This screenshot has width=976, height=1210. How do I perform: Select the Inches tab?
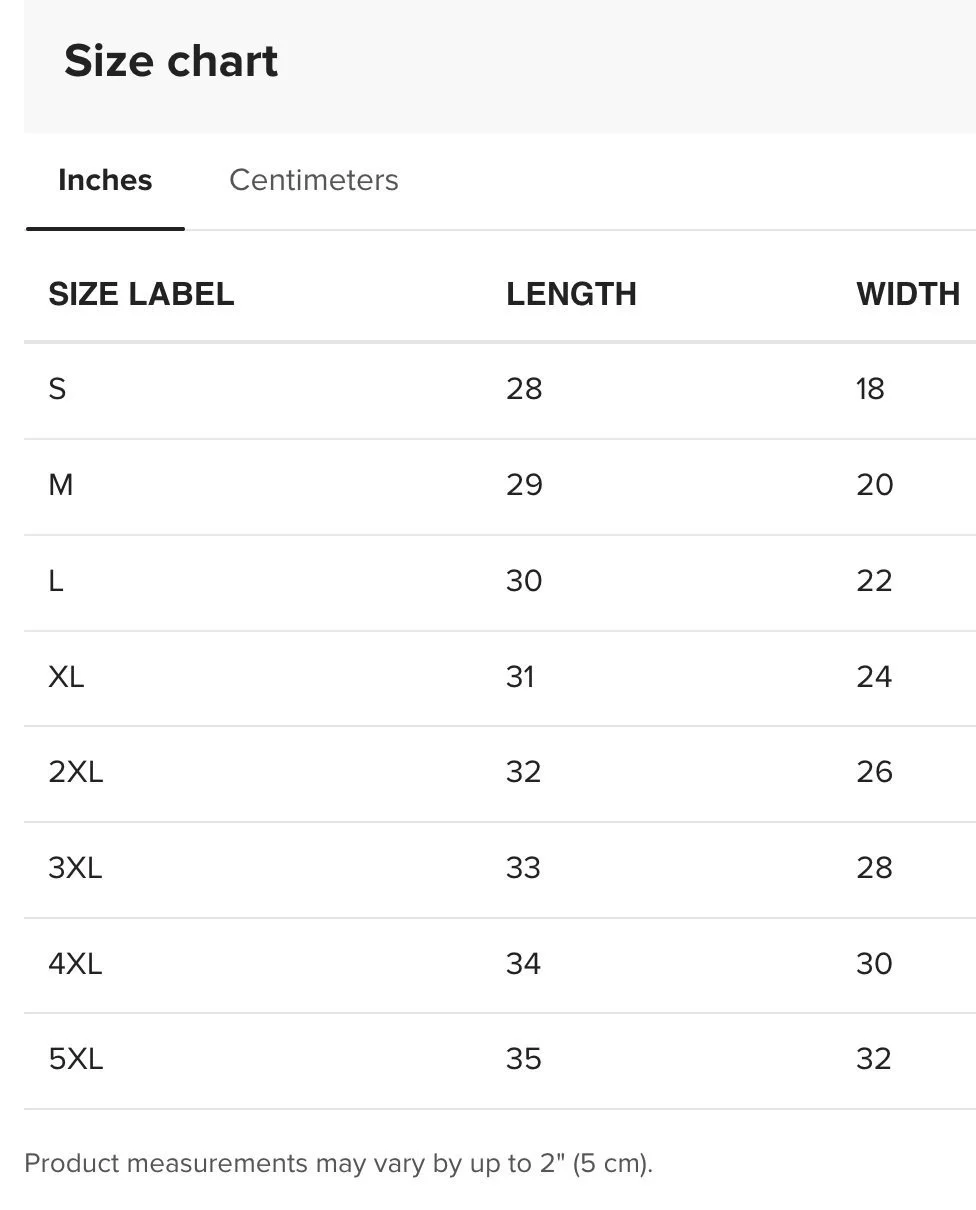pyautogui.click(x=105, y=180)
